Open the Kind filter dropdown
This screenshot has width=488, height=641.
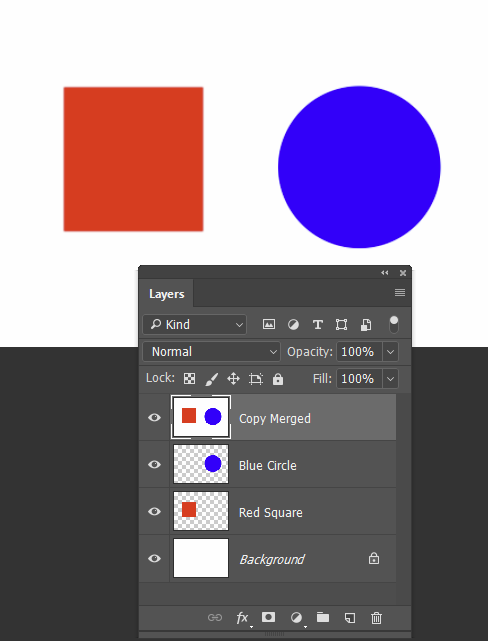[x=195, y=325]
